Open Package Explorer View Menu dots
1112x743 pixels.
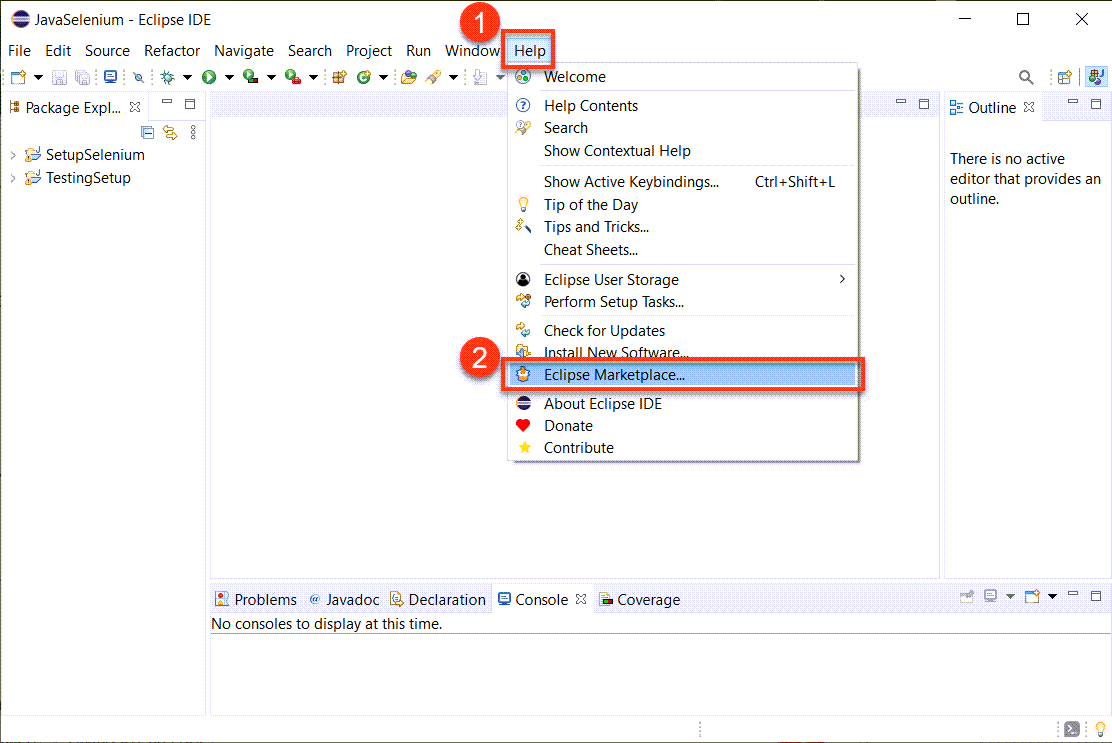(193, 132)
